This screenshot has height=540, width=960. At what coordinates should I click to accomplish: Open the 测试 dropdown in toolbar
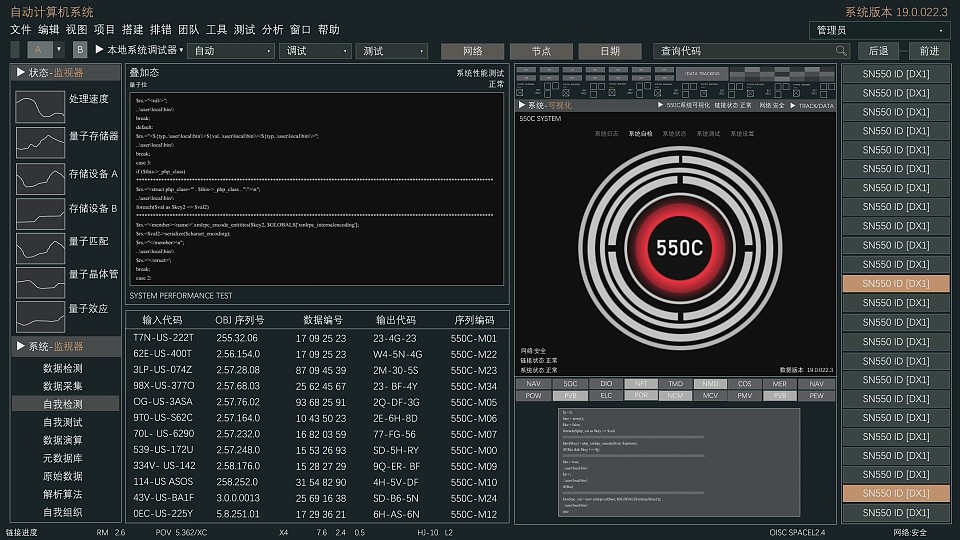[392, 51]
